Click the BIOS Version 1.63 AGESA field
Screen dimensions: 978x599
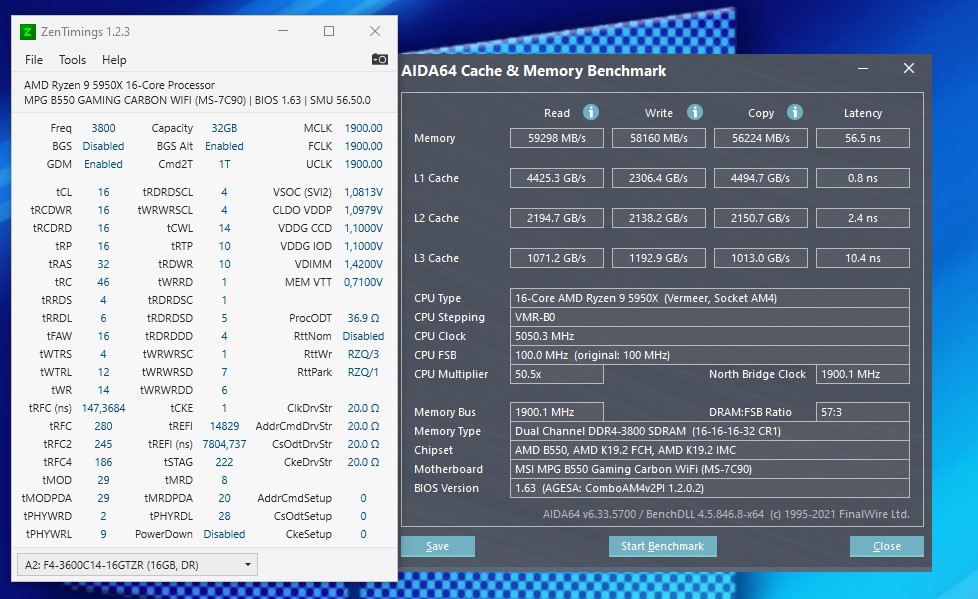tap(710, 488)
